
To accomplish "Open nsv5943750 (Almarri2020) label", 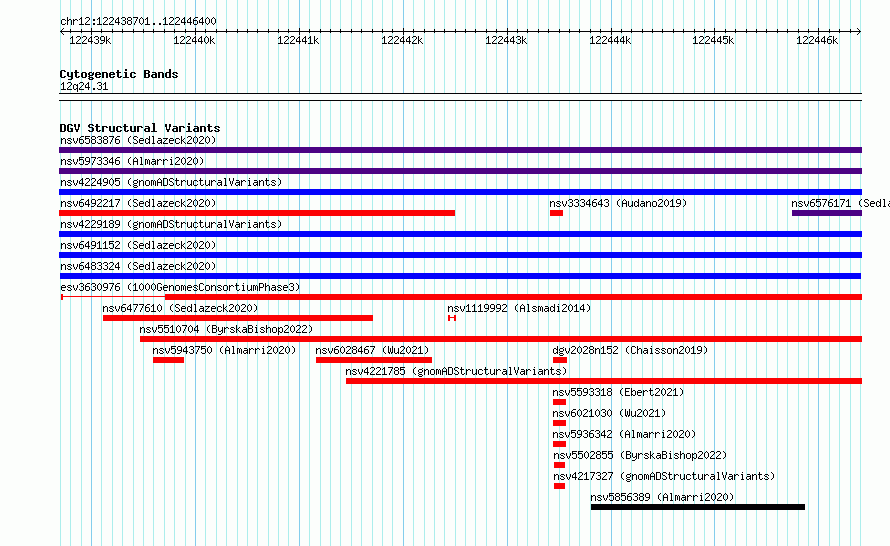I will (224, 350).
